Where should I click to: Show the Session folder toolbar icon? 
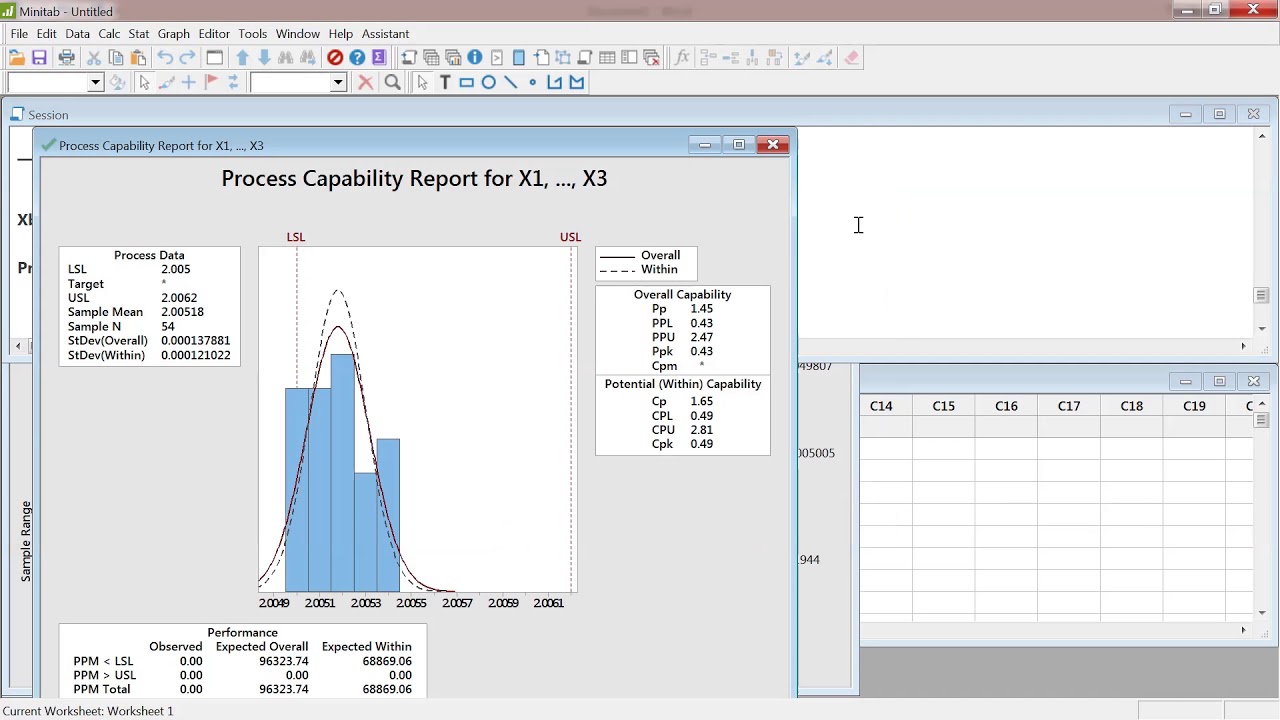[x=409, y=58]
